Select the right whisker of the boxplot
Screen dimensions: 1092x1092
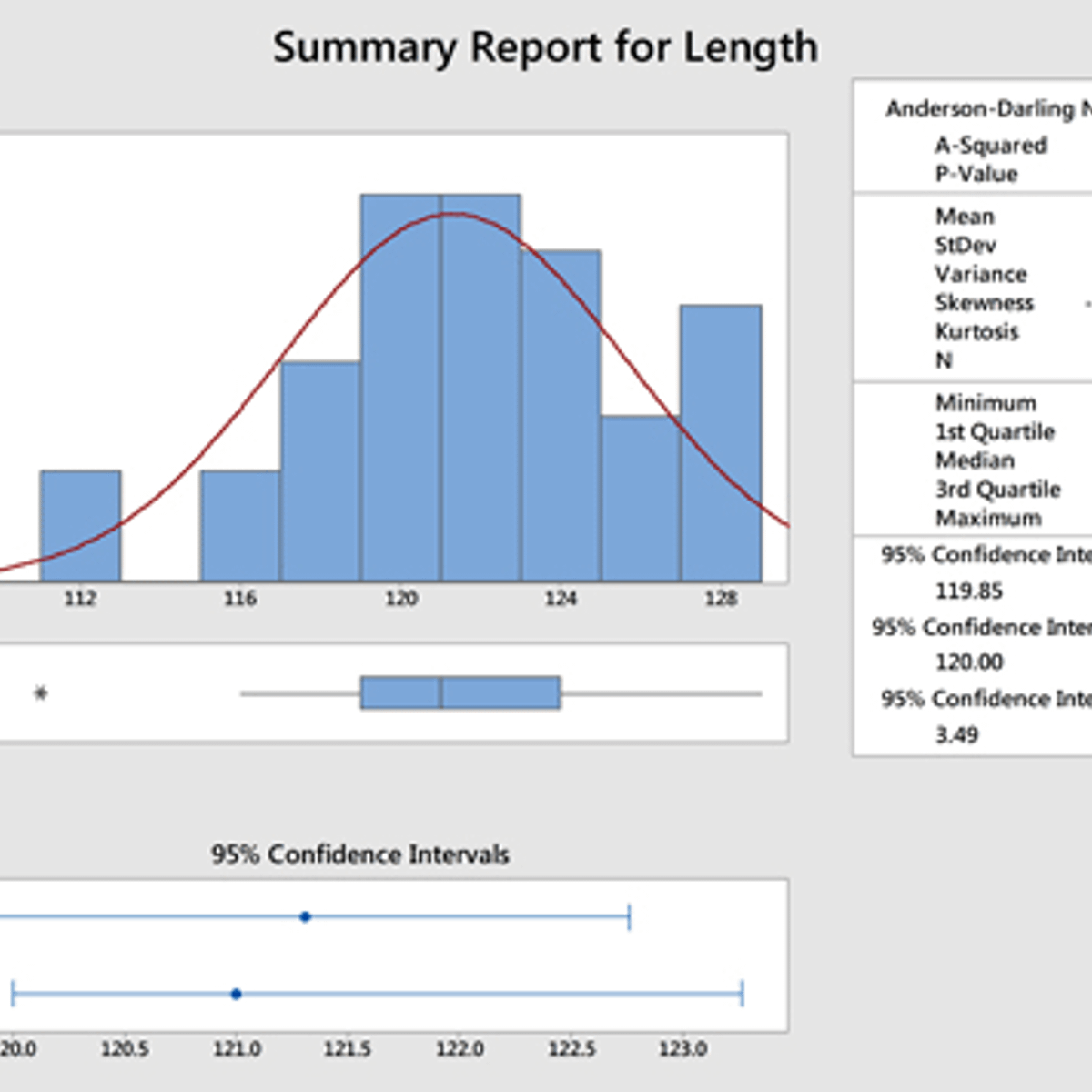(661, 693)
